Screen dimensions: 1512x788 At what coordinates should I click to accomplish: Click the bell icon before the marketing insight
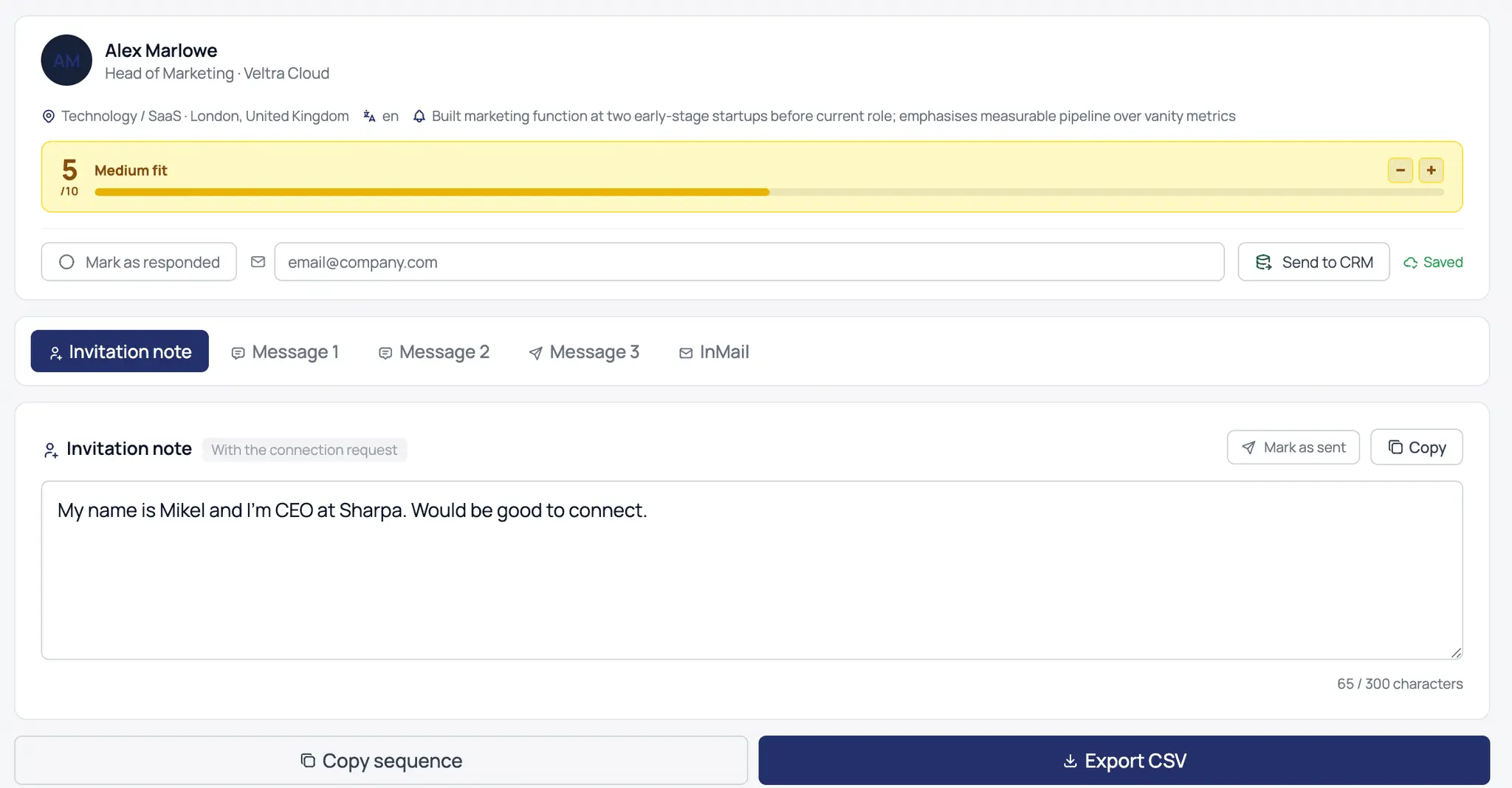point(419,116)
